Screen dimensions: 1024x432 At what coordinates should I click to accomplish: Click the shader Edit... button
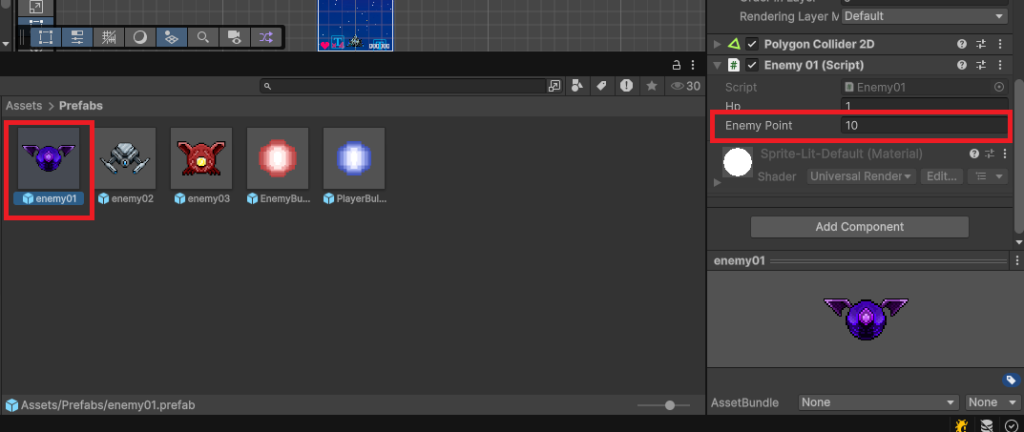942,176
